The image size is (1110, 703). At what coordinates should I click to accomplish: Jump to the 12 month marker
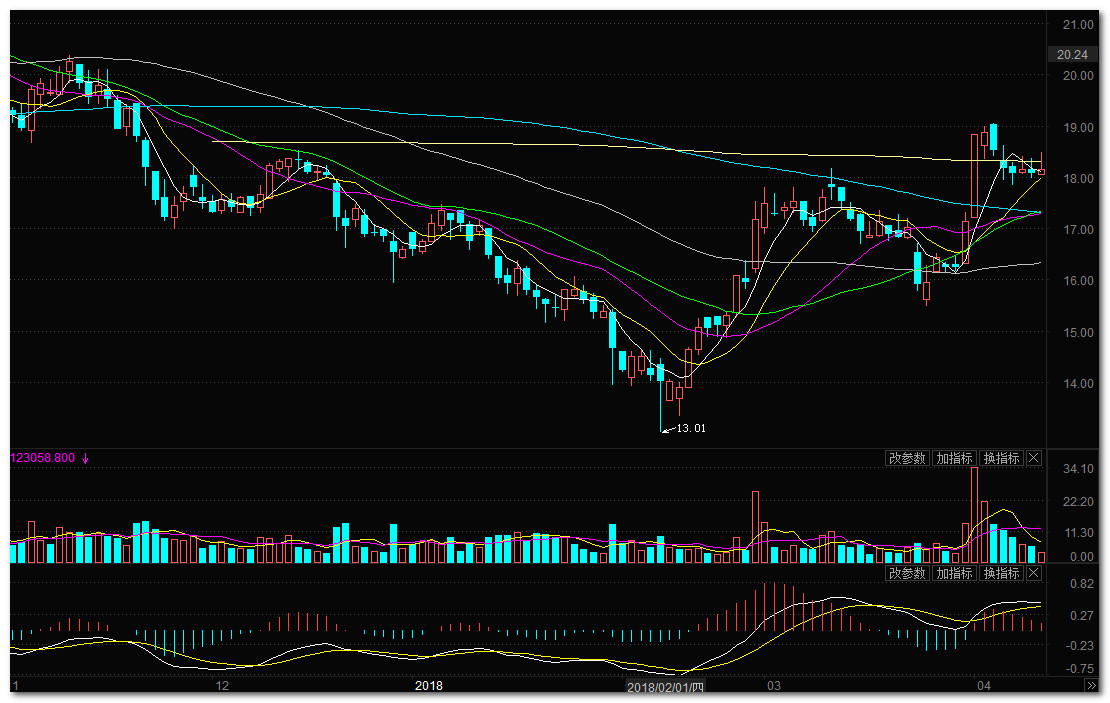coord(222,686)
